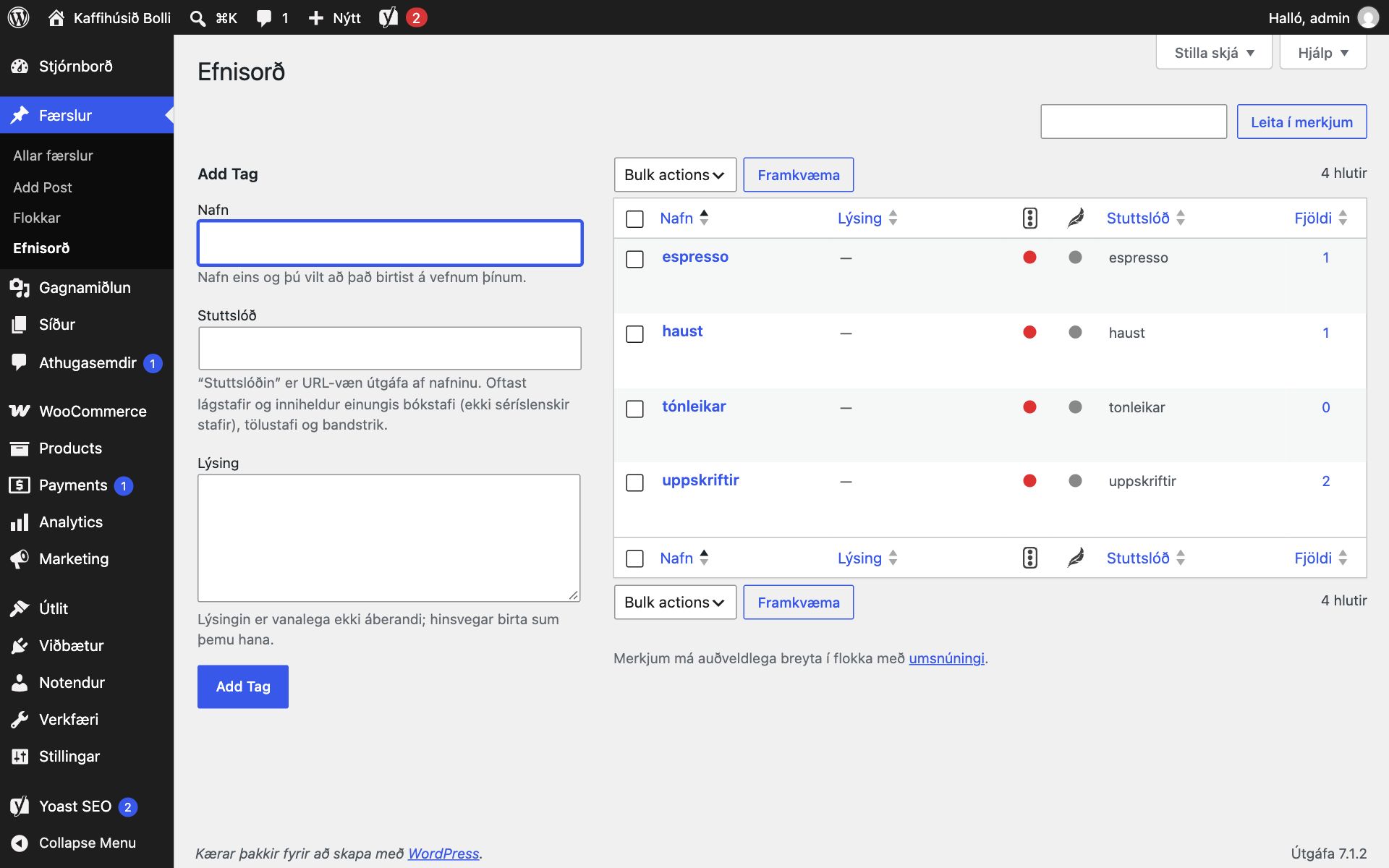Open the bottom Bulk actions dropdown

(x=675, y=603)
